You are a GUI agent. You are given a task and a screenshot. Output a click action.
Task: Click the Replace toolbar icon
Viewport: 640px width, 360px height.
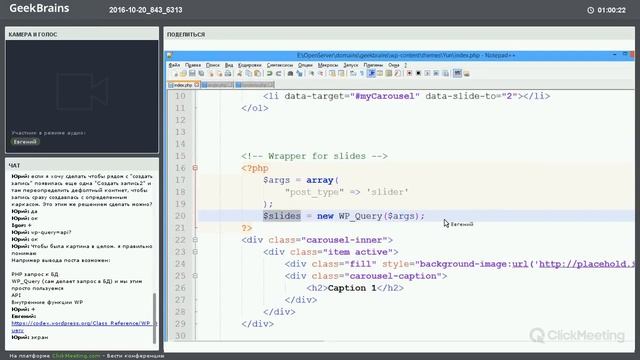click(x=300, y=73)
